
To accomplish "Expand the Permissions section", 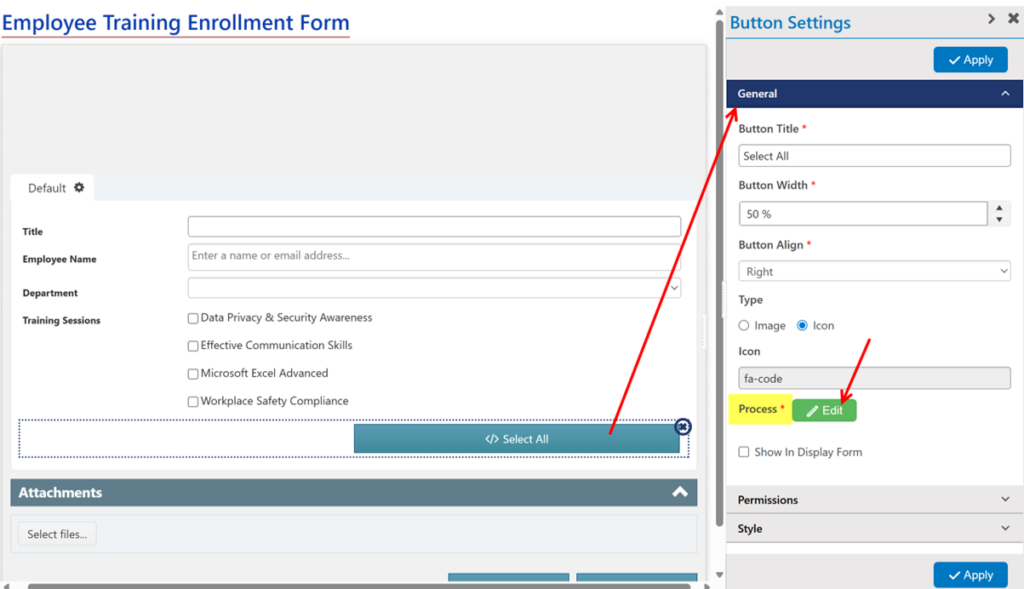I will 874,499.
